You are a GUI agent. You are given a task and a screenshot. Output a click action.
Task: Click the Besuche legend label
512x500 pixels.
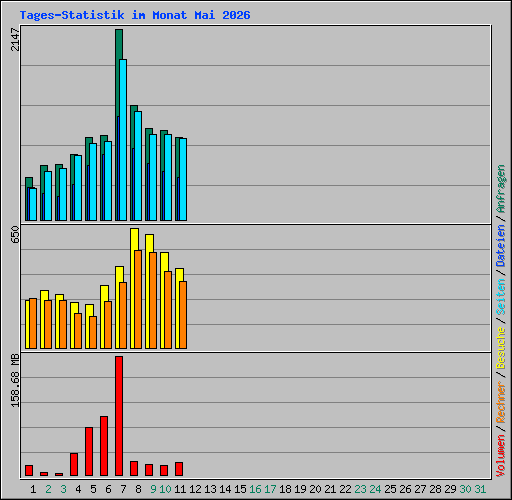[x=500, y=348]
